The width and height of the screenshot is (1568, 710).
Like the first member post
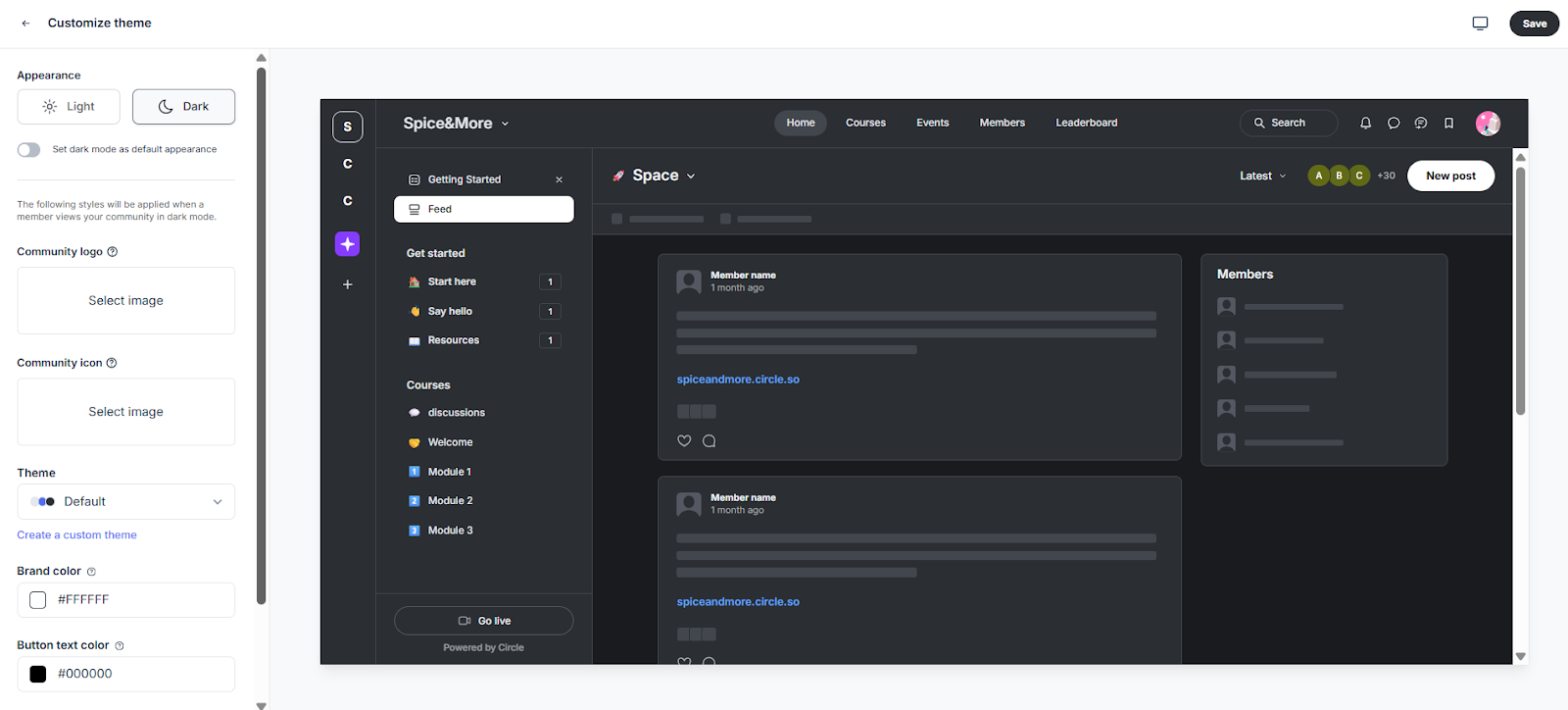click(684, 441)
